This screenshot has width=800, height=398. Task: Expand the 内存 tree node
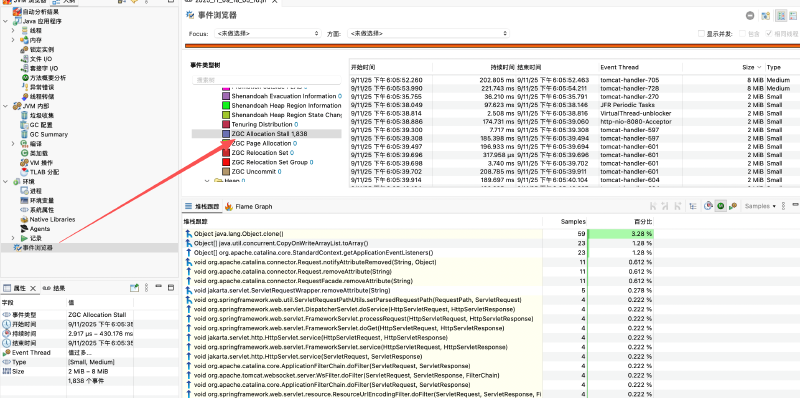click(14, 40)
